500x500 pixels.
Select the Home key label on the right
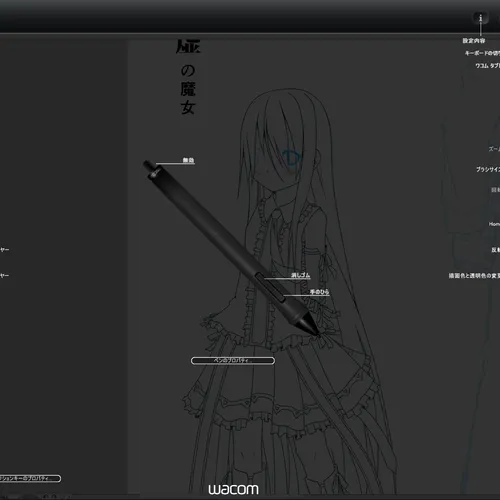pyautogui.click(x=494, y=224)
